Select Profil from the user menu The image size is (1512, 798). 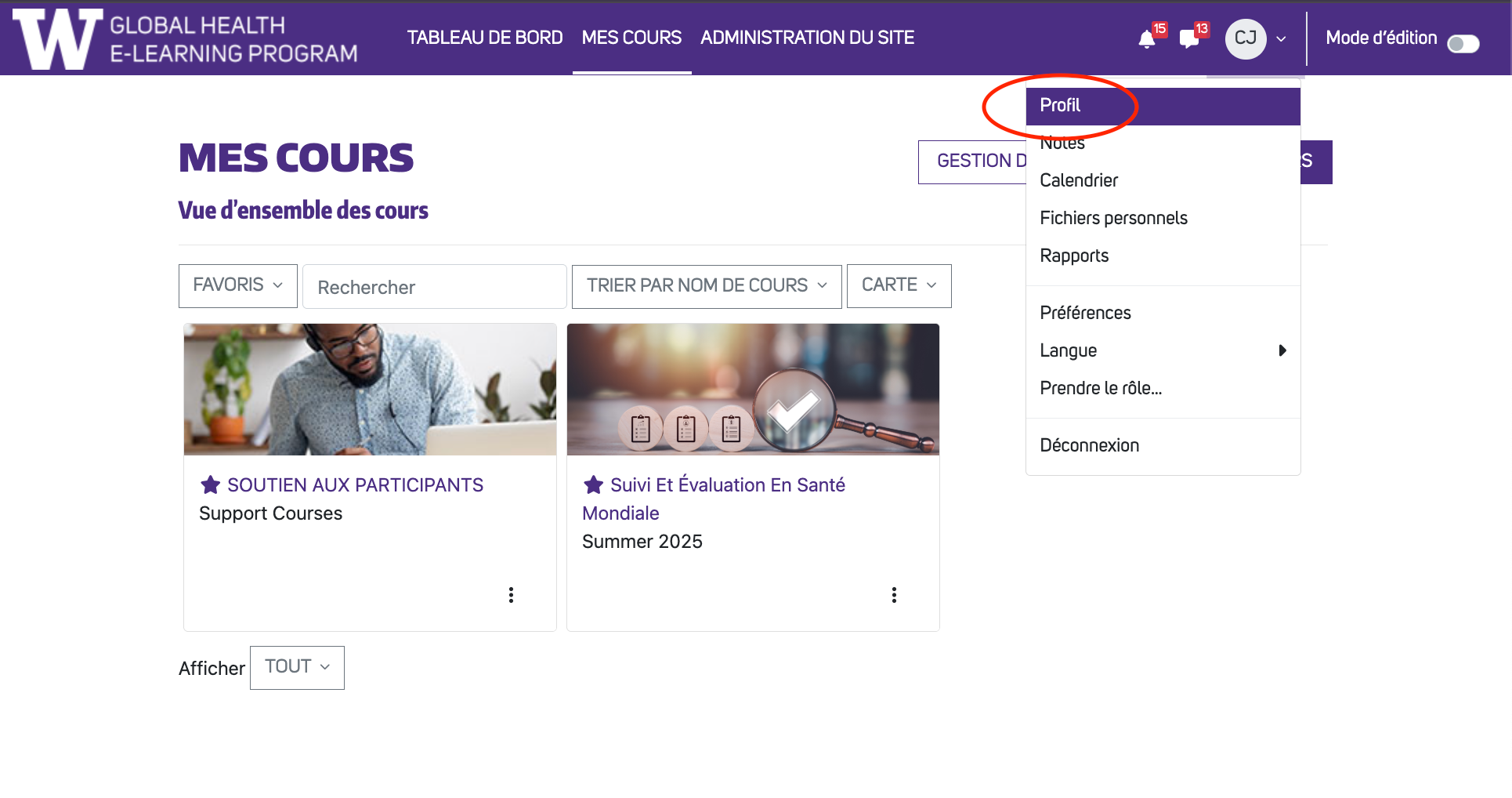click(x=1060, y=106)
